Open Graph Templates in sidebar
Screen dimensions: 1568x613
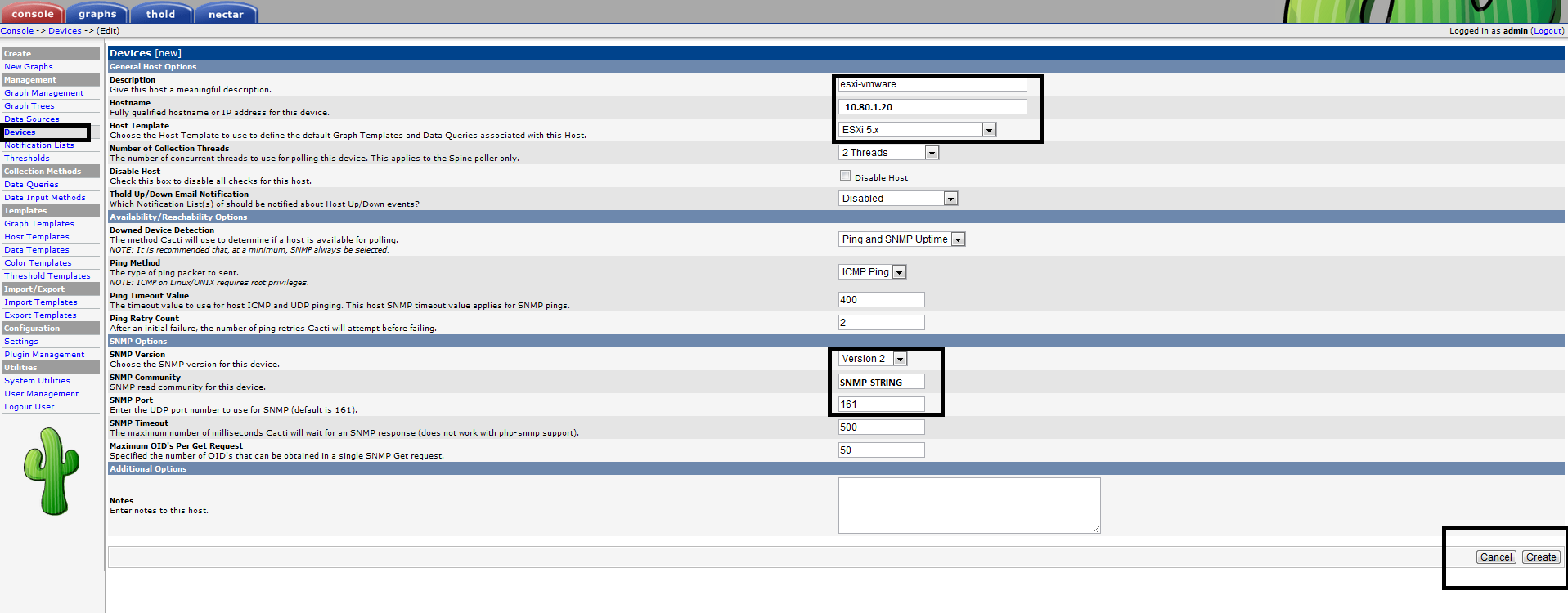pyautogui.click(x=39, y=224)
